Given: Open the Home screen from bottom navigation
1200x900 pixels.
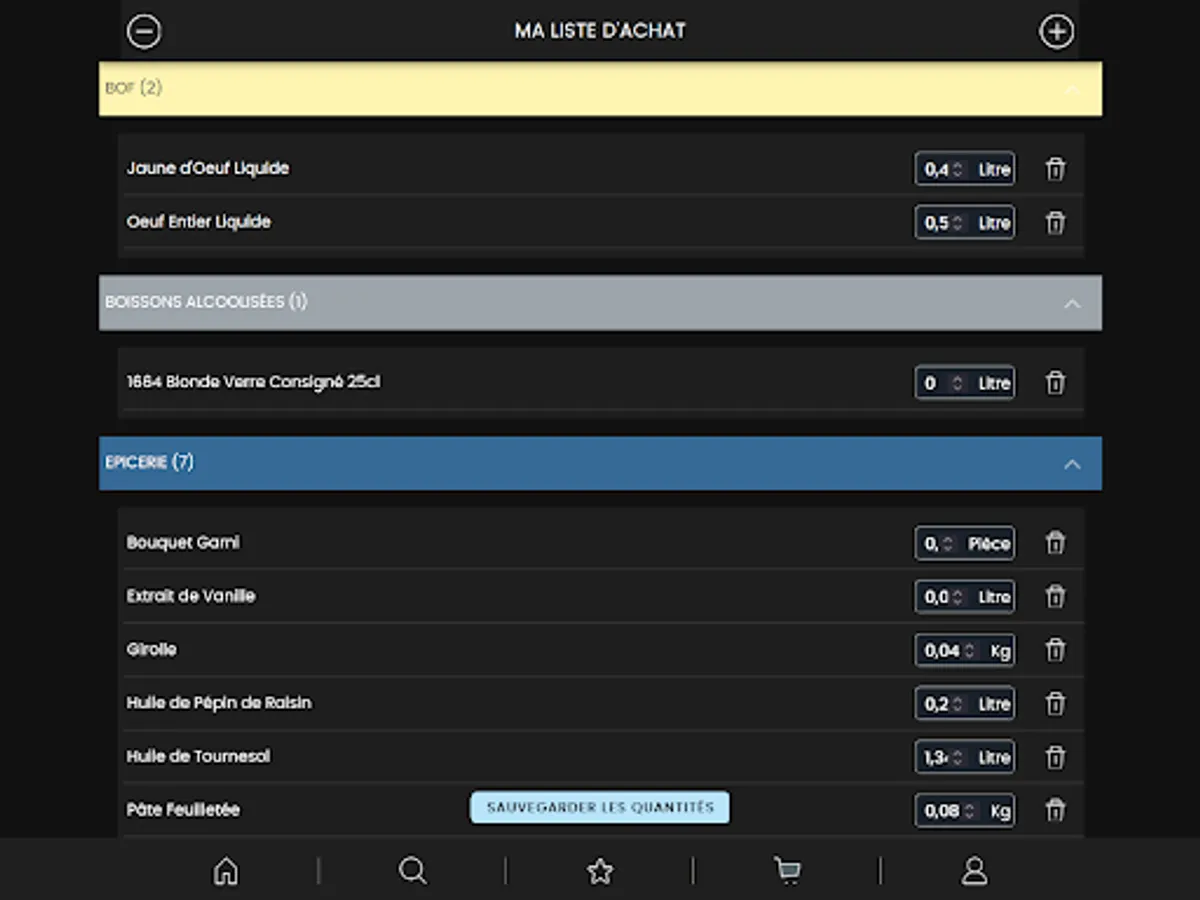Looking at the screenshot, I should [x=225, y=871].
